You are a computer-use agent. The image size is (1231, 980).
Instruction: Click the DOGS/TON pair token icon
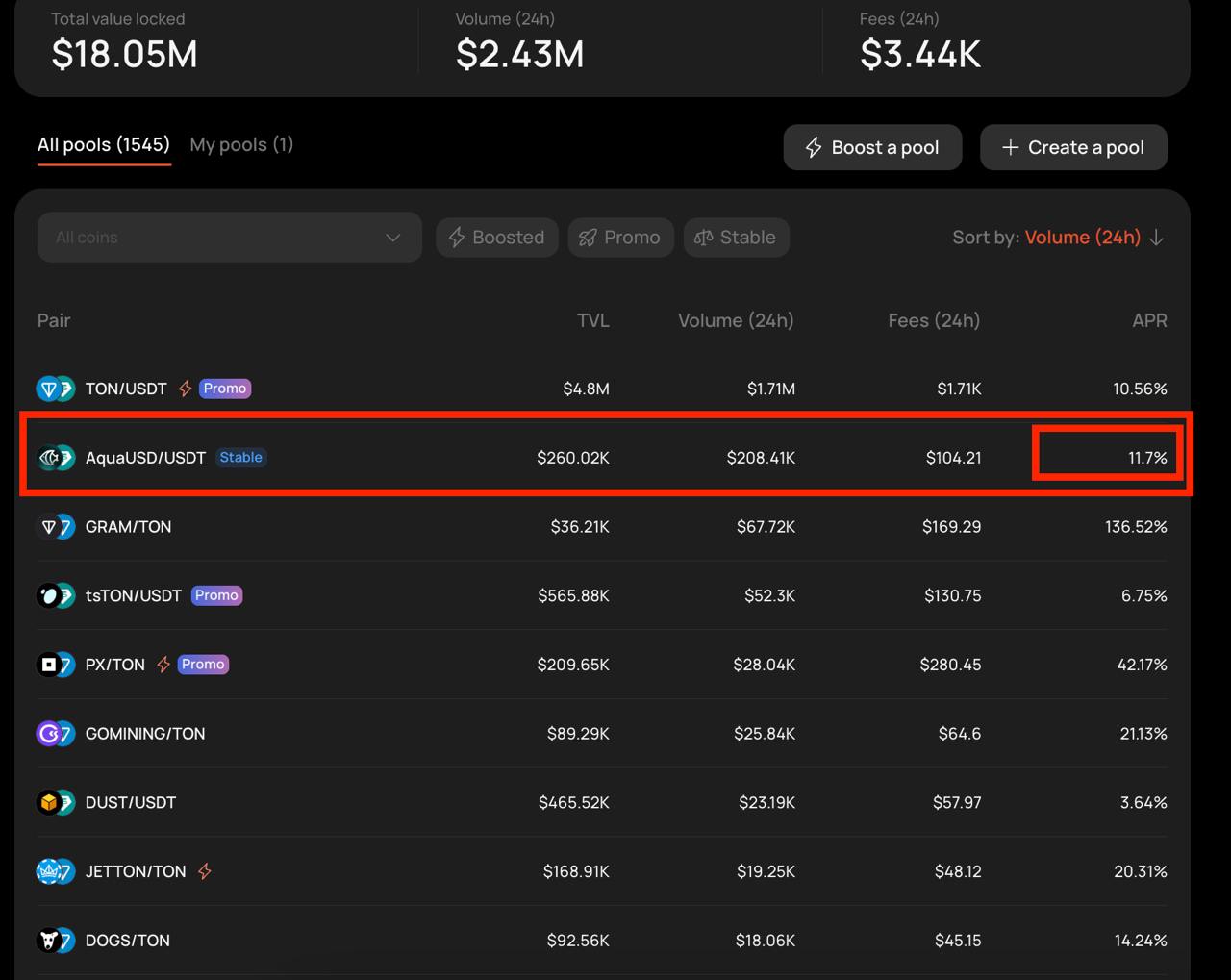pyautogui.click(x=55, y=941)
